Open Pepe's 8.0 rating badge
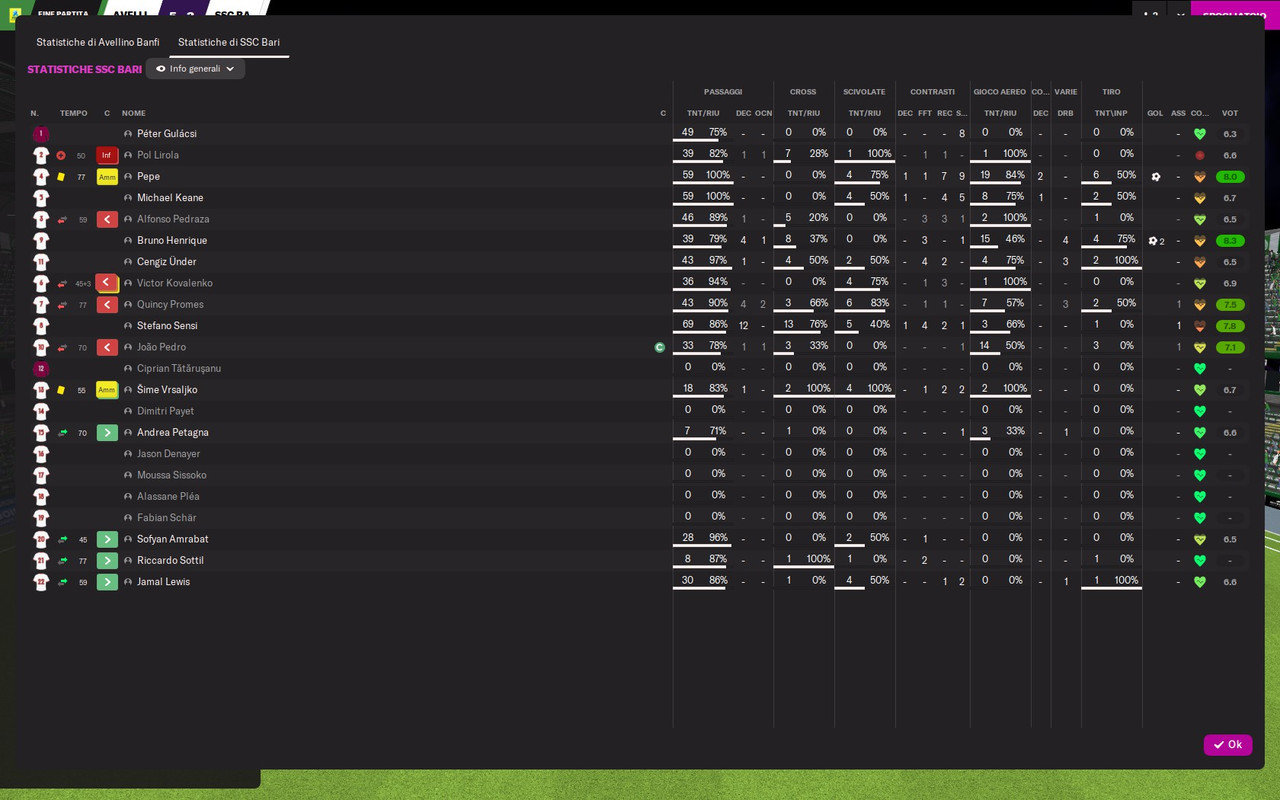 tap(1230, 177)
